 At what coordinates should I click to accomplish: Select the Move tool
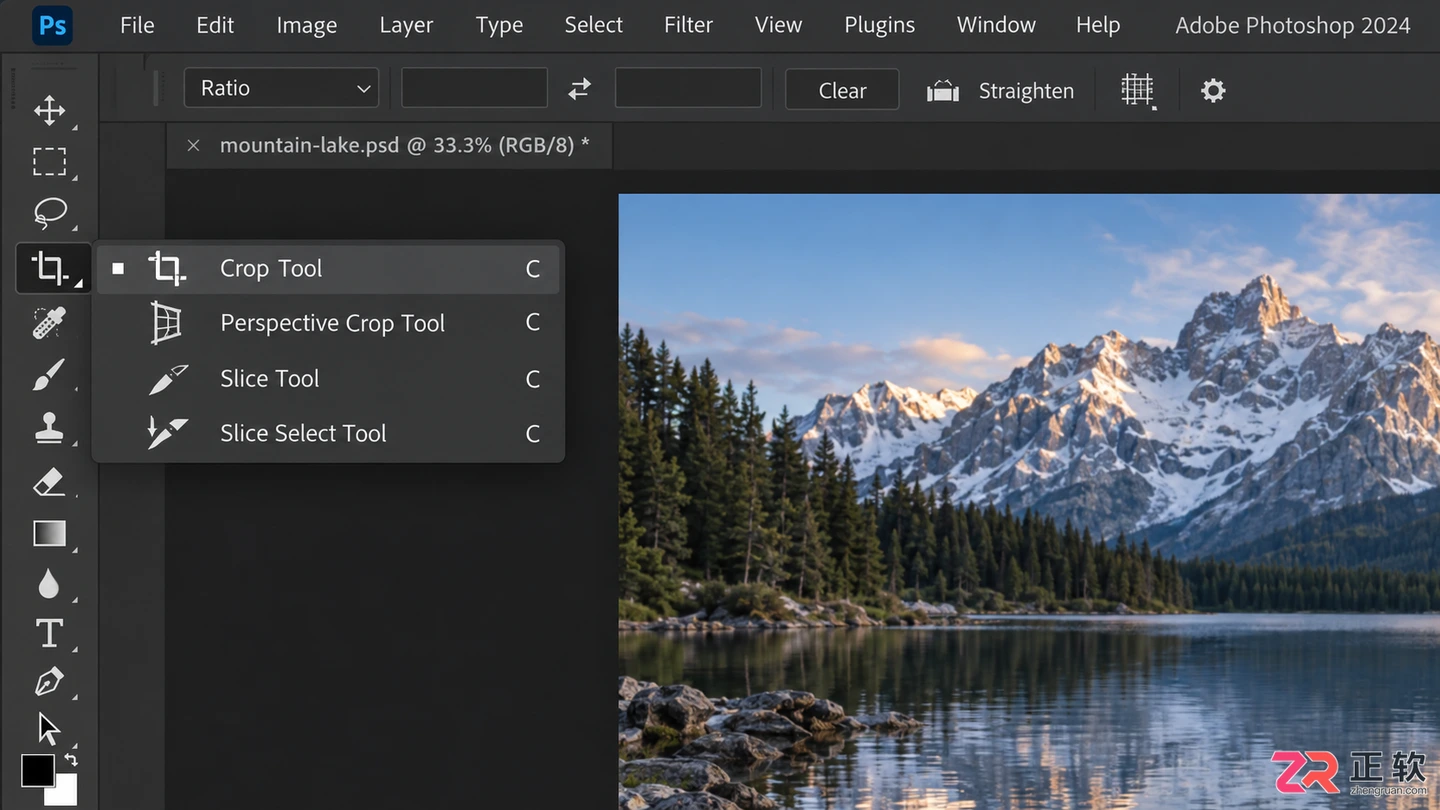pyautogui.click(x=49, y=110)
